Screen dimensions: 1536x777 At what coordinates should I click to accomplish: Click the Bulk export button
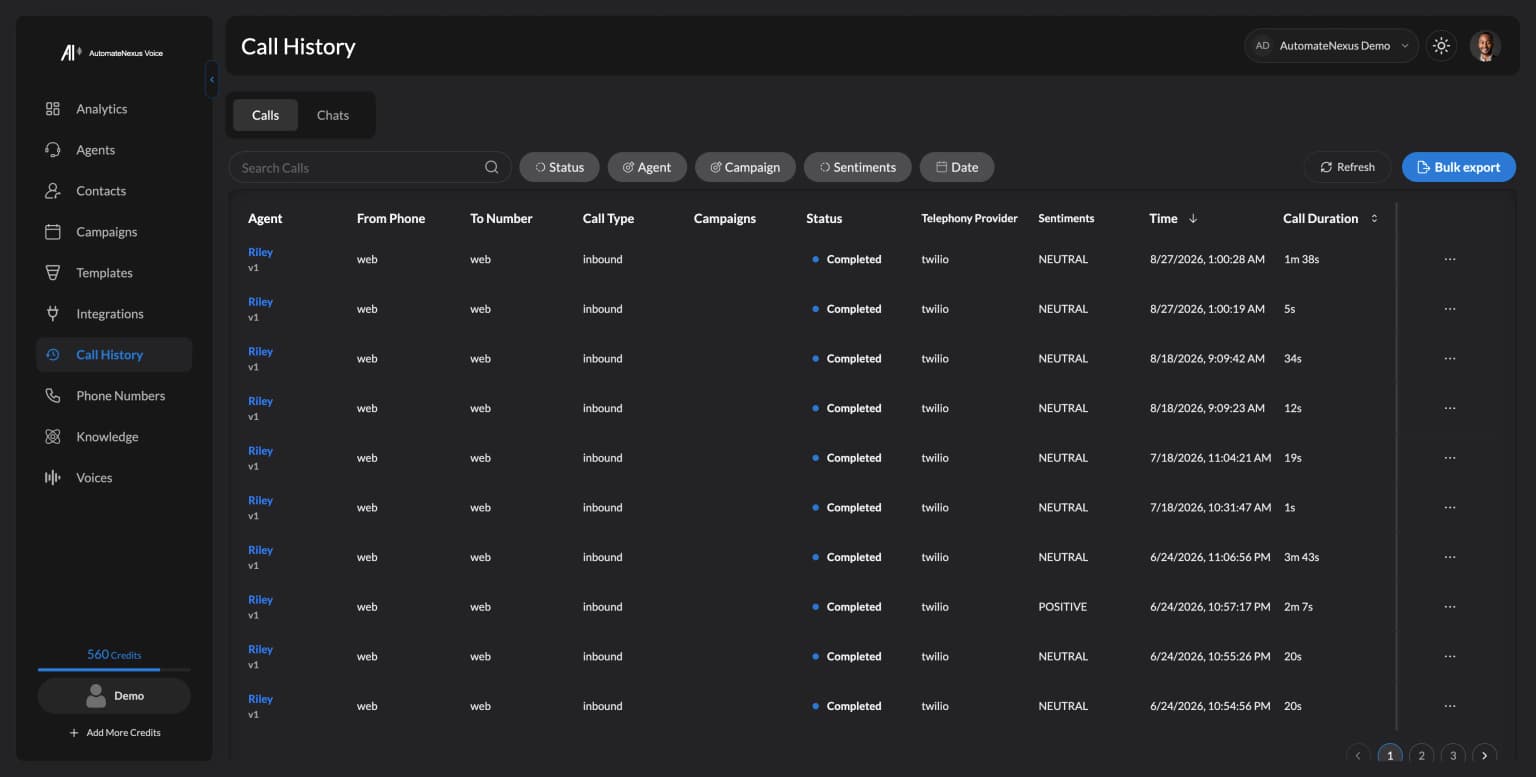pyautogui.click(x=1459, y=167)
